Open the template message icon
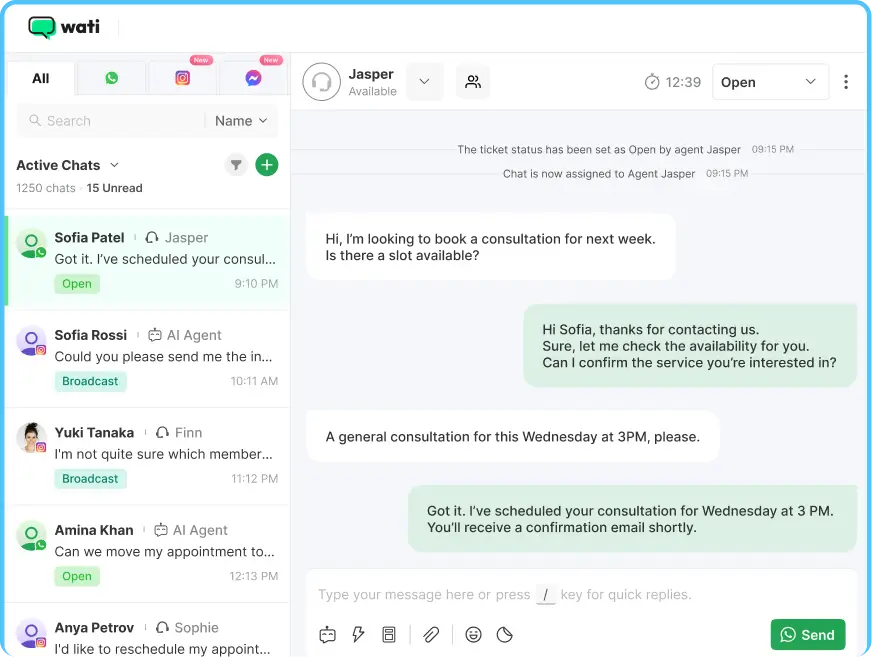The height and width of the screenshot is (657, 872). click(389, 635)
